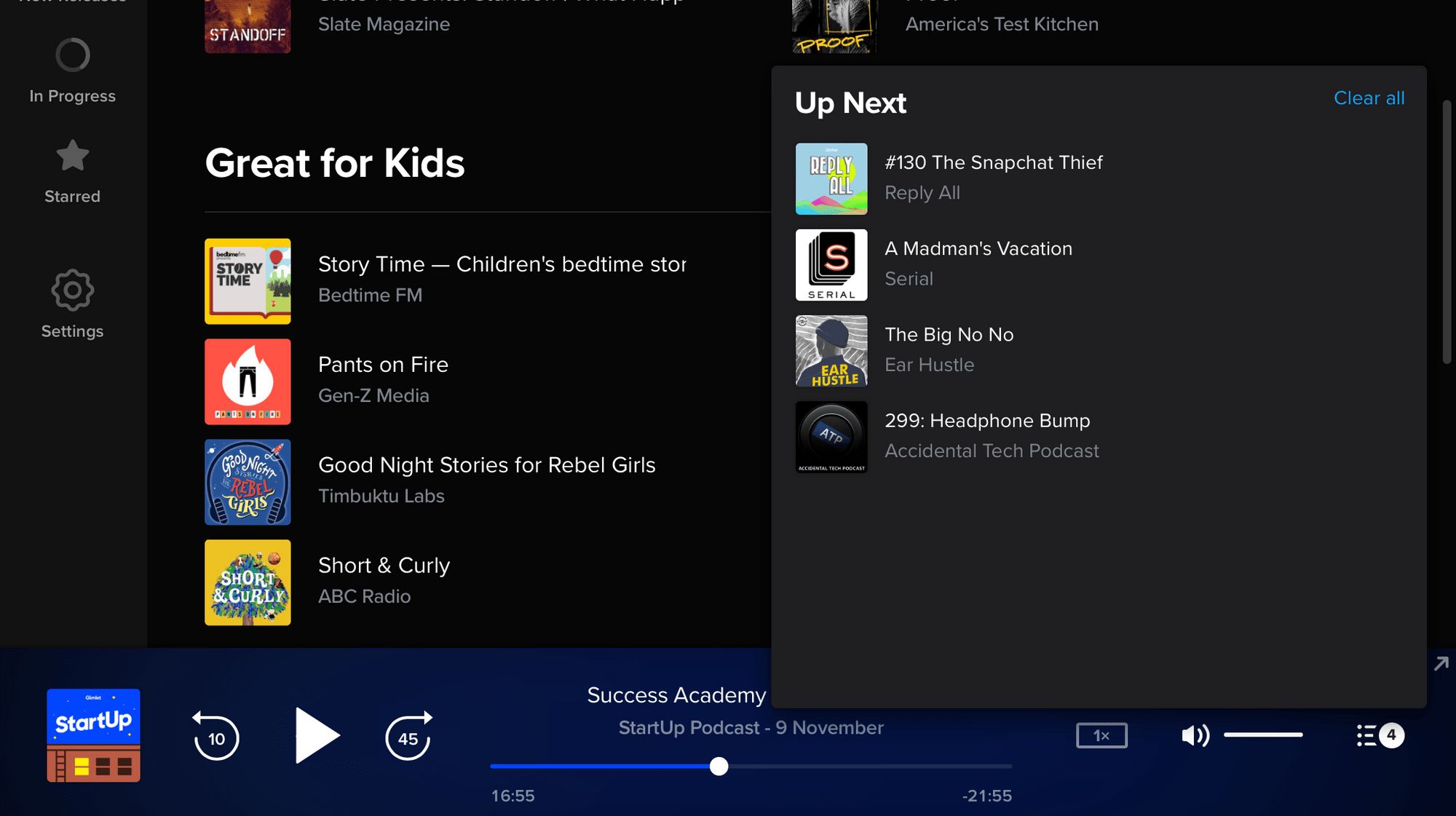Mute audio with the speaker icon
The height and width of the screenshot is (816, 1456).
coord(1195,735)
